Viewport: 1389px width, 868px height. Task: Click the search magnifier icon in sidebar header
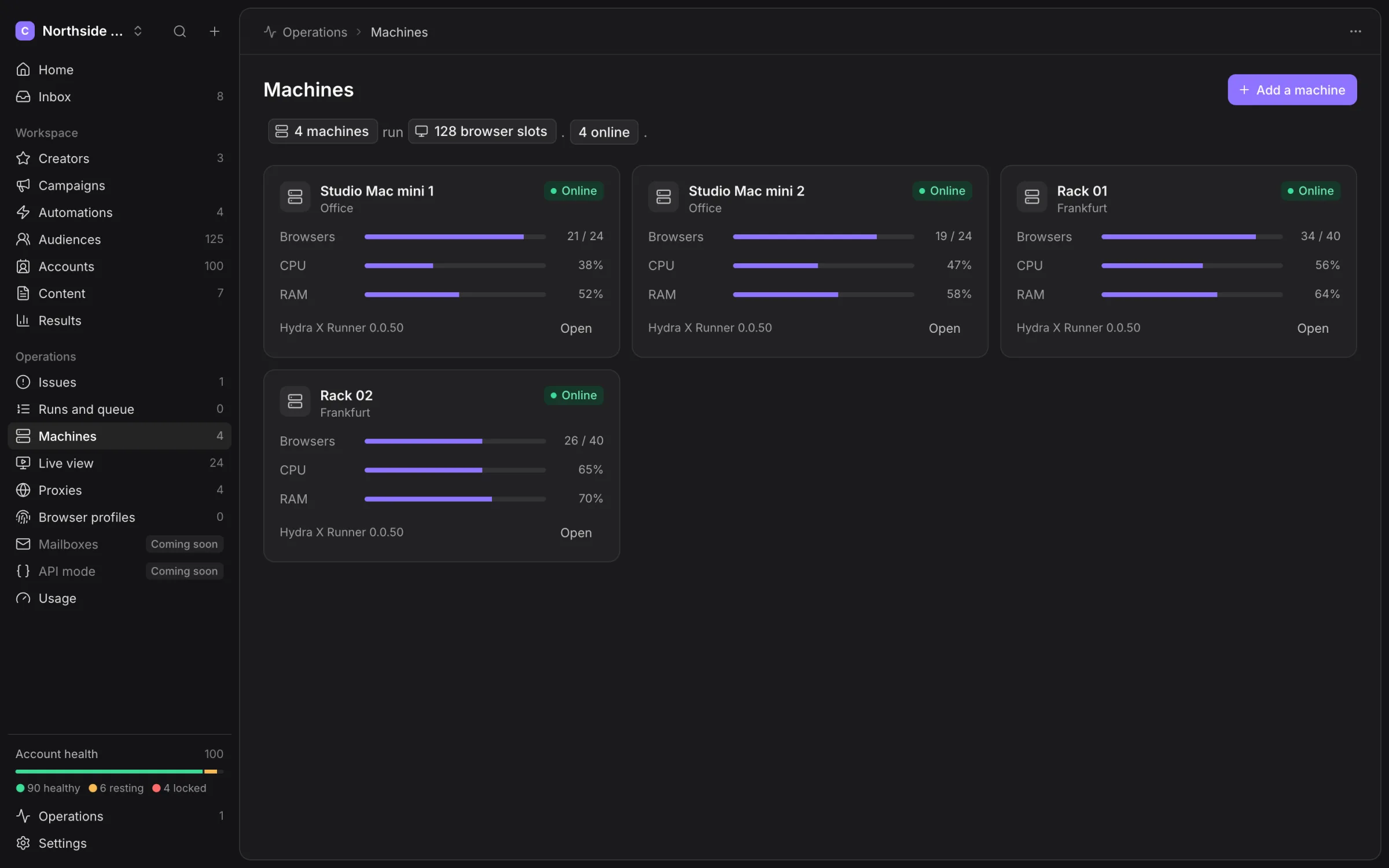(179, 31)
